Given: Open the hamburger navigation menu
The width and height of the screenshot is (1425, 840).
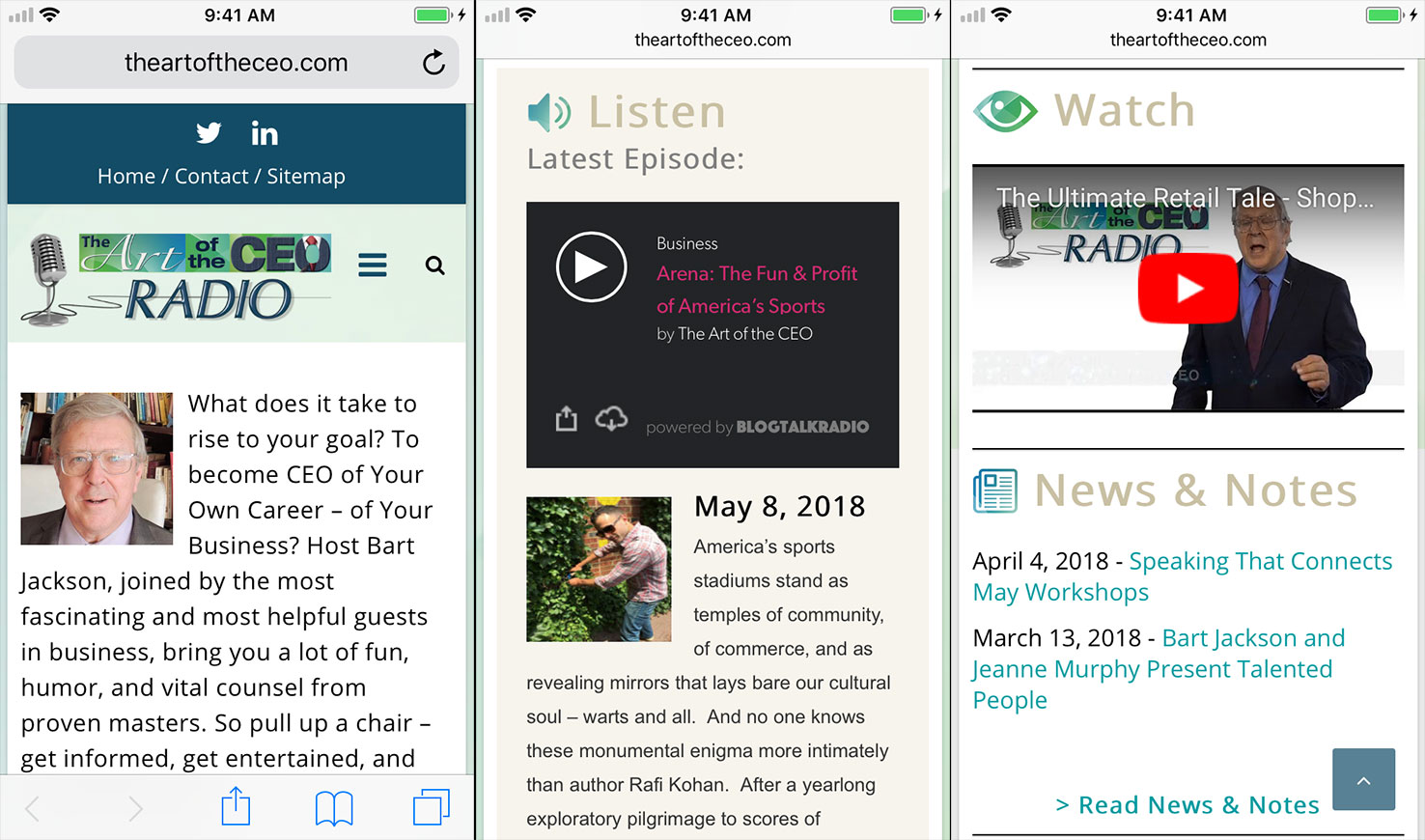Looking at the screenshot, I should [x=373, y=265].
